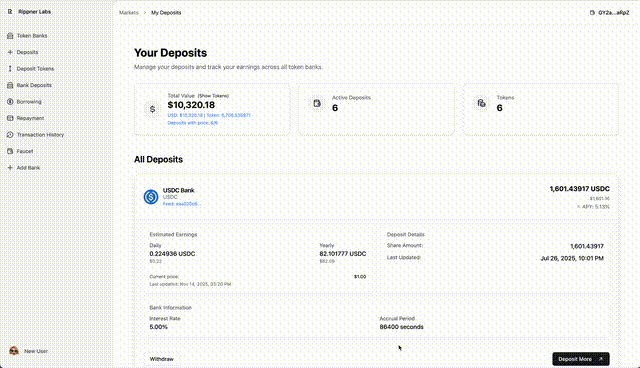640x368 pixels.
Task: Click the Borrowing coin icon
Action: [x=10, y=102]
